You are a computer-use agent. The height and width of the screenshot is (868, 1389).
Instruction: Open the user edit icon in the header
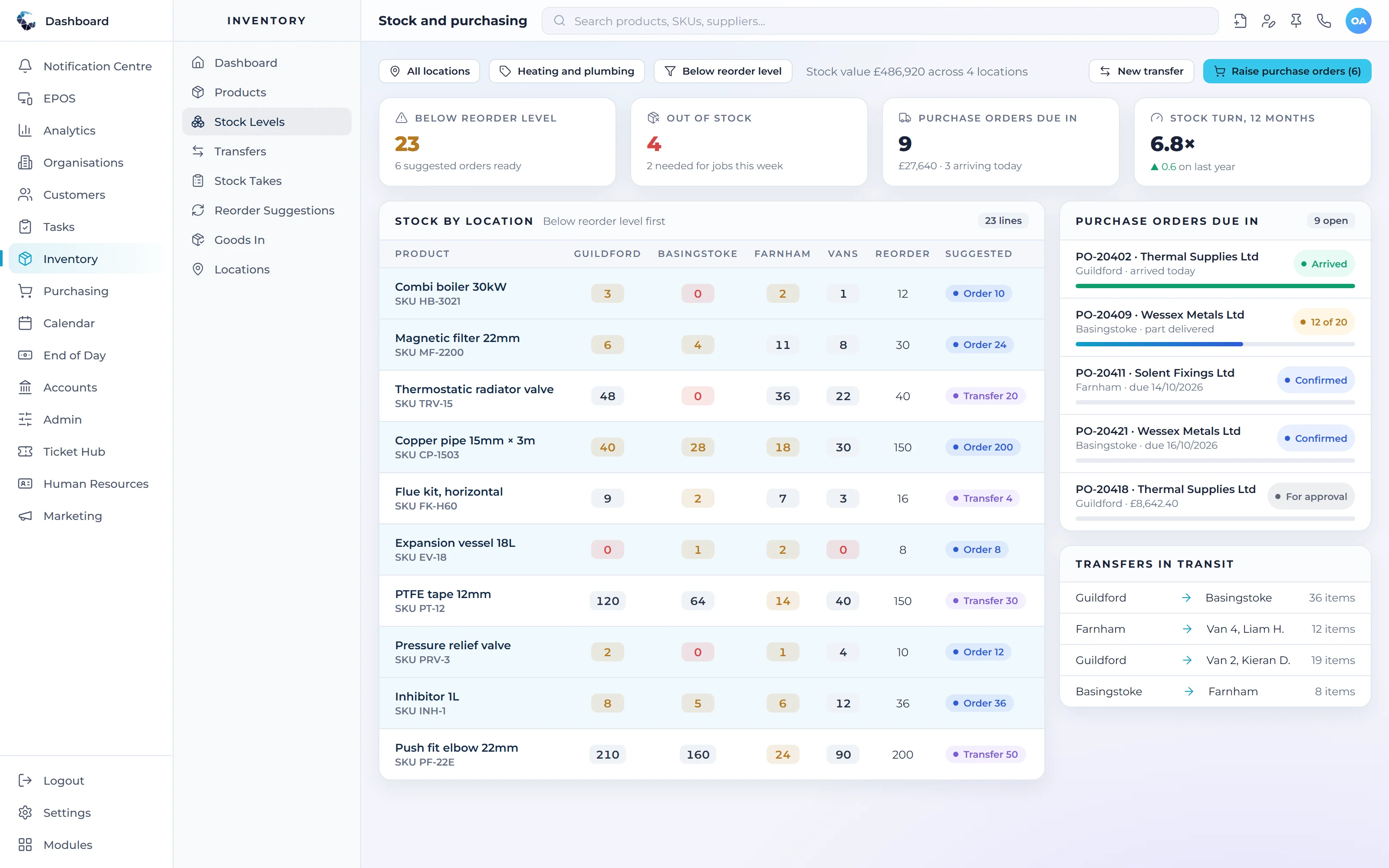click(1268, 21)
